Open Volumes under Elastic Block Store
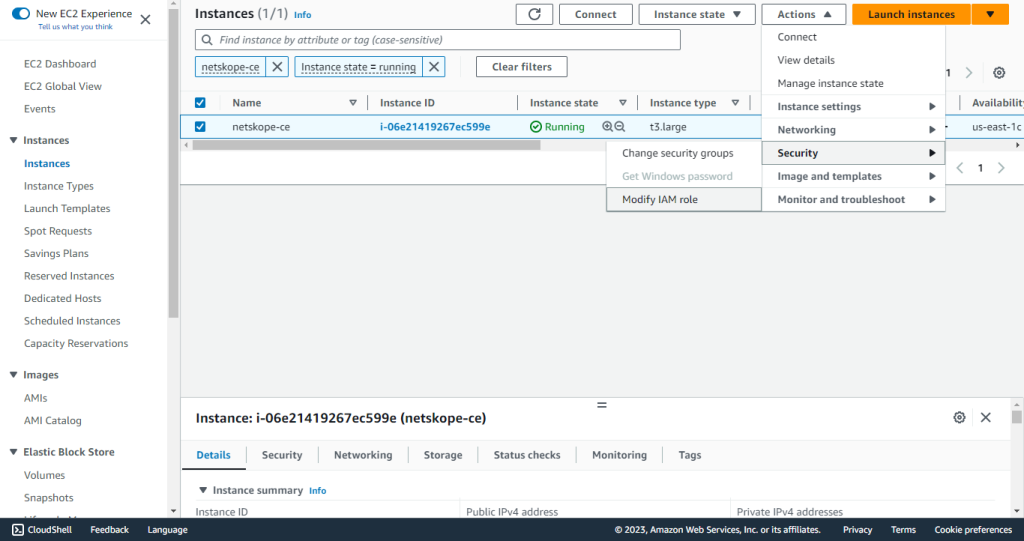The width and height of the screenshot is (1024, 541). 44,475
